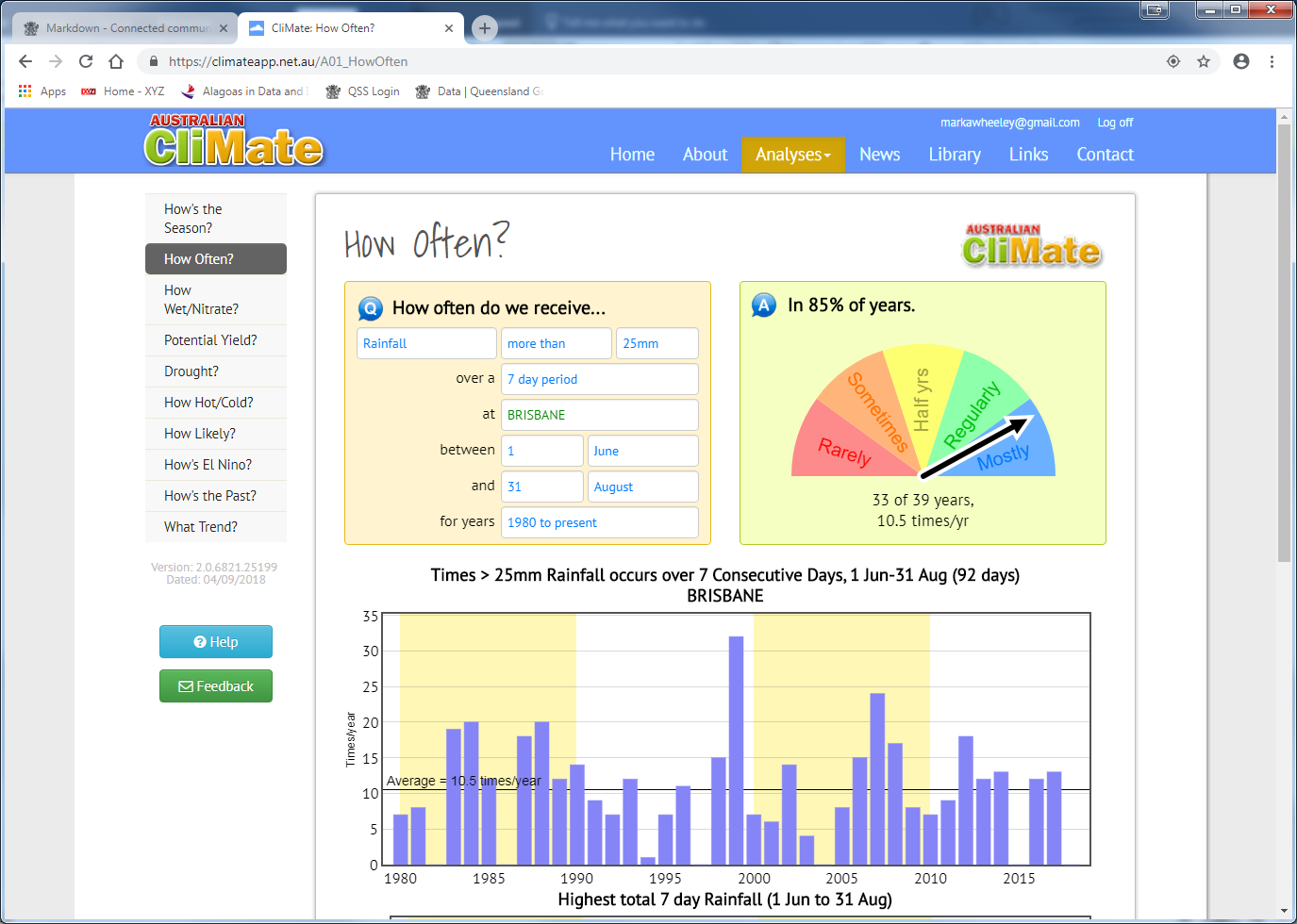Image resolution: width=1297 pixels, height=924 pixels.
Task: Click the Help button
Action: click(216, 642)
